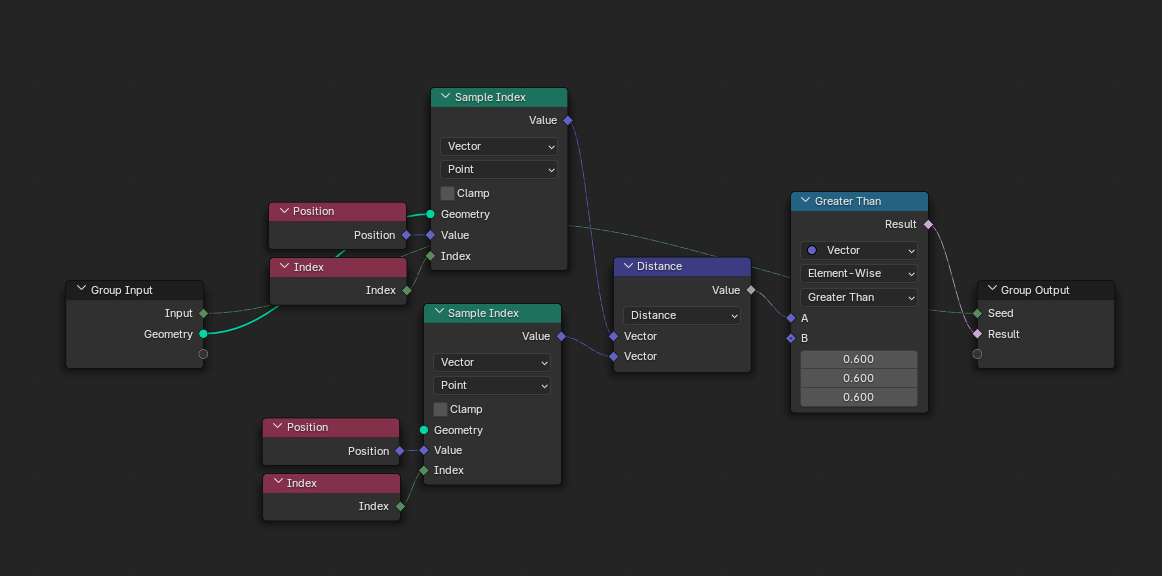Screen dimensions: 1162x576
Task: Click the lower Sample Index title text
Action: pyautogui.click(x=483, y=313)
